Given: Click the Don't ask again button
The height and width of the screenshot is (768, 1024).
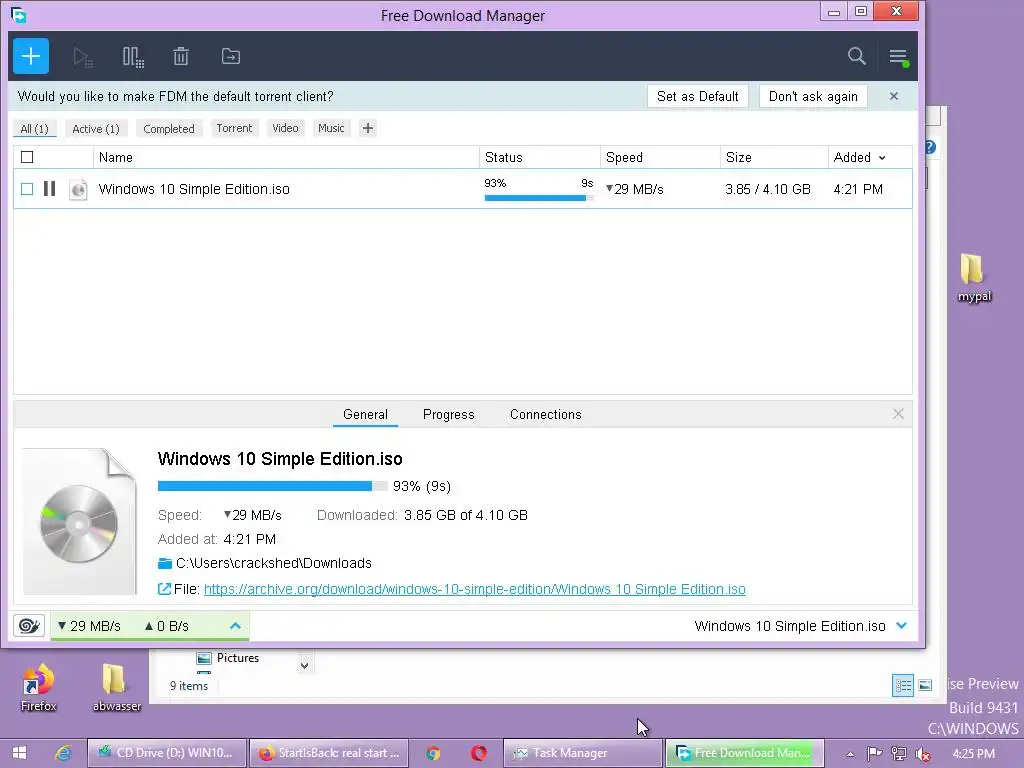Looking at the screenshot, I should coord(813,96).
